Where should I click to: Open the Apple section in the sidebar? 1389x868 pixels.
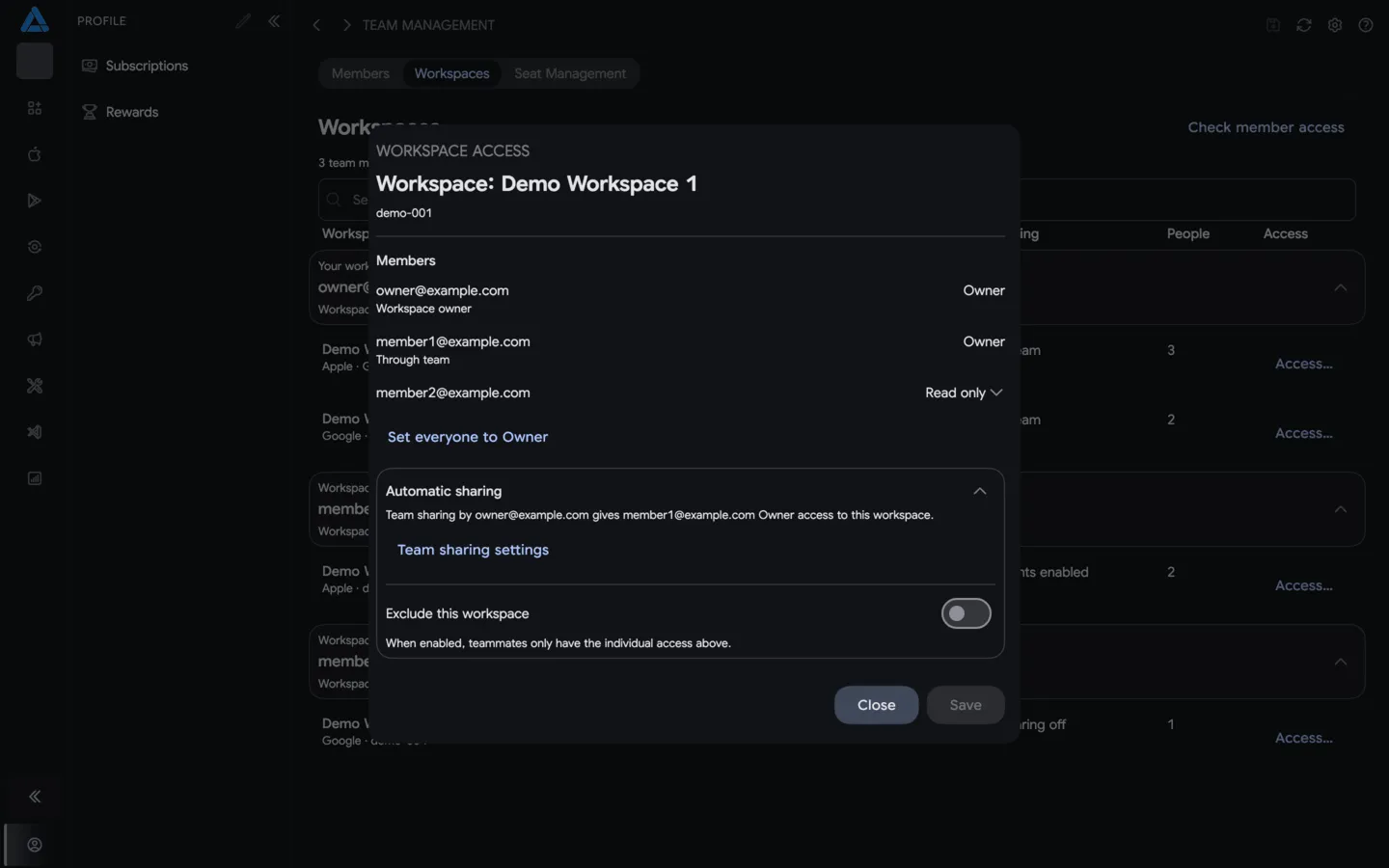coord(35,154)
